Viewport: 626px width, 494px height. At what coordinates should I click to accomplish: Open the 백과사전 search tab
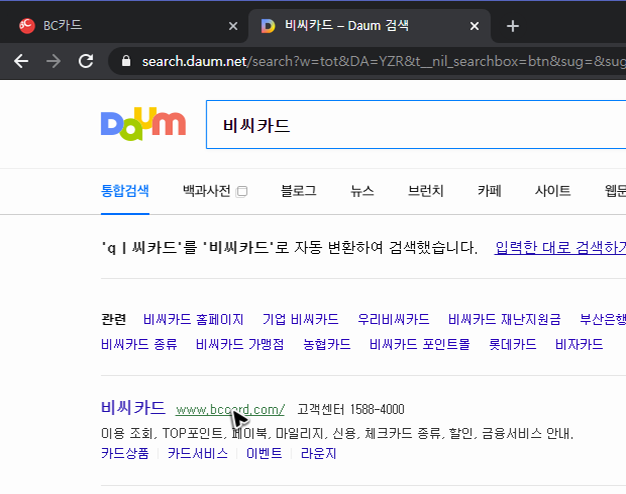[x=206, y=191]
